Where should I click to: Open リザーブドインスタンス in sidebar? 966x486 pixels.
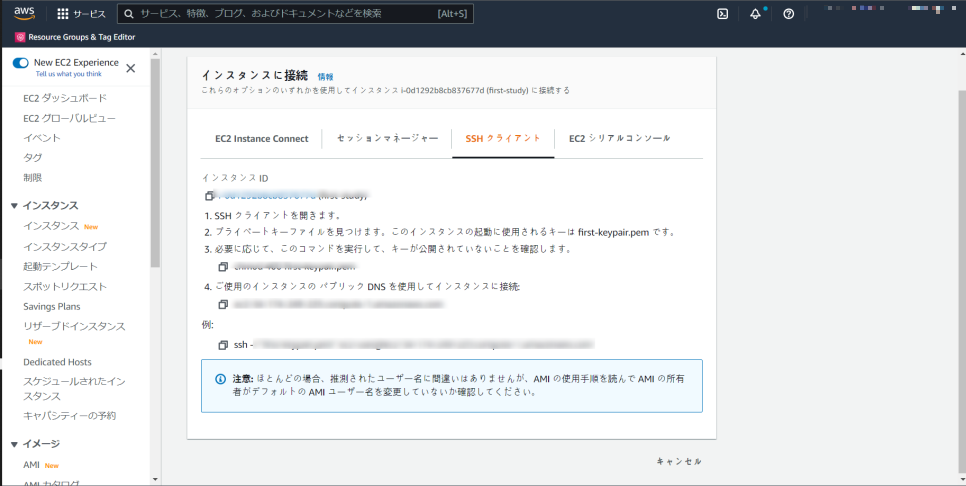point(74,326)
